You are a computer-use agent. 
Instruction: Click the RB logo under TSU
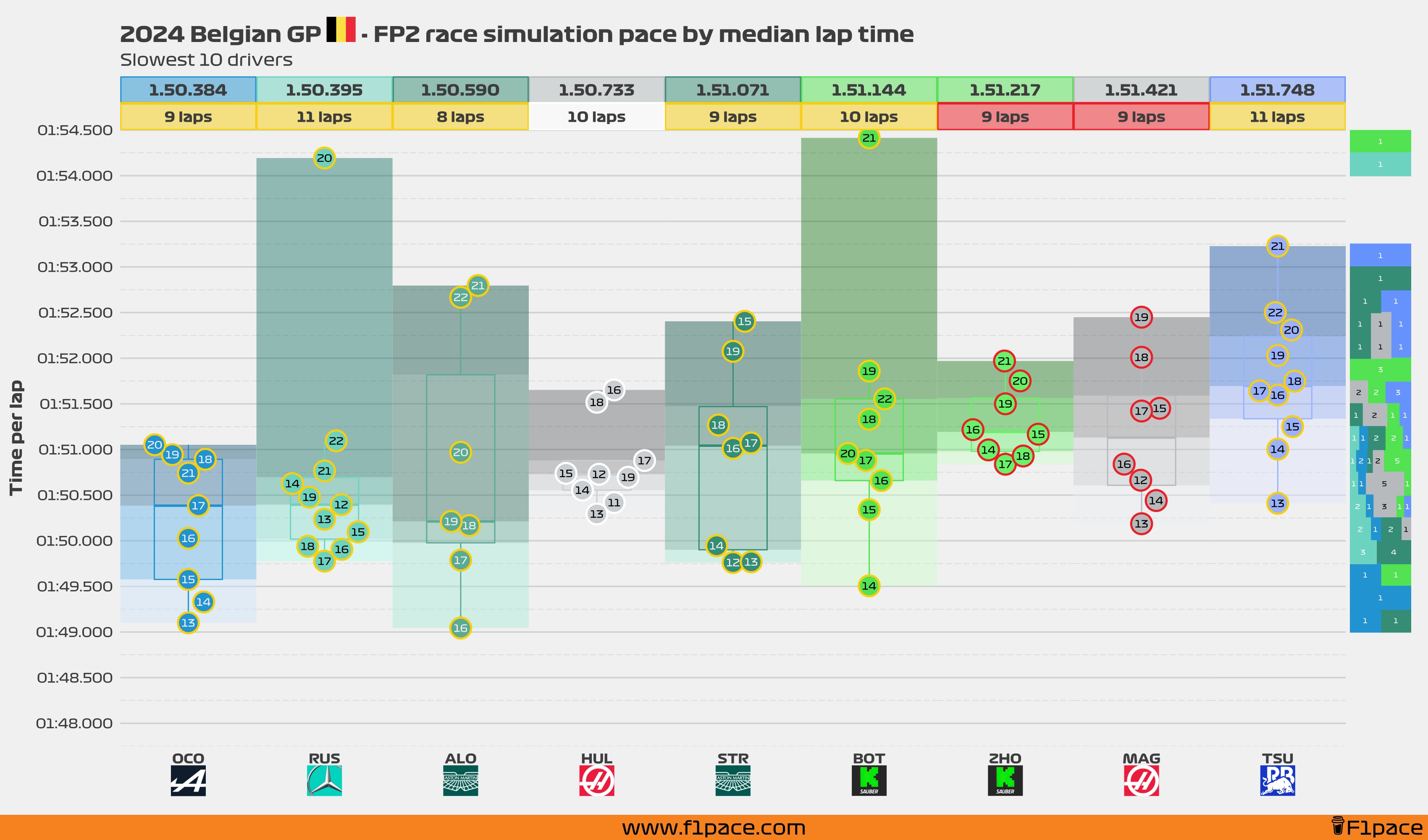coord(1277,780)
